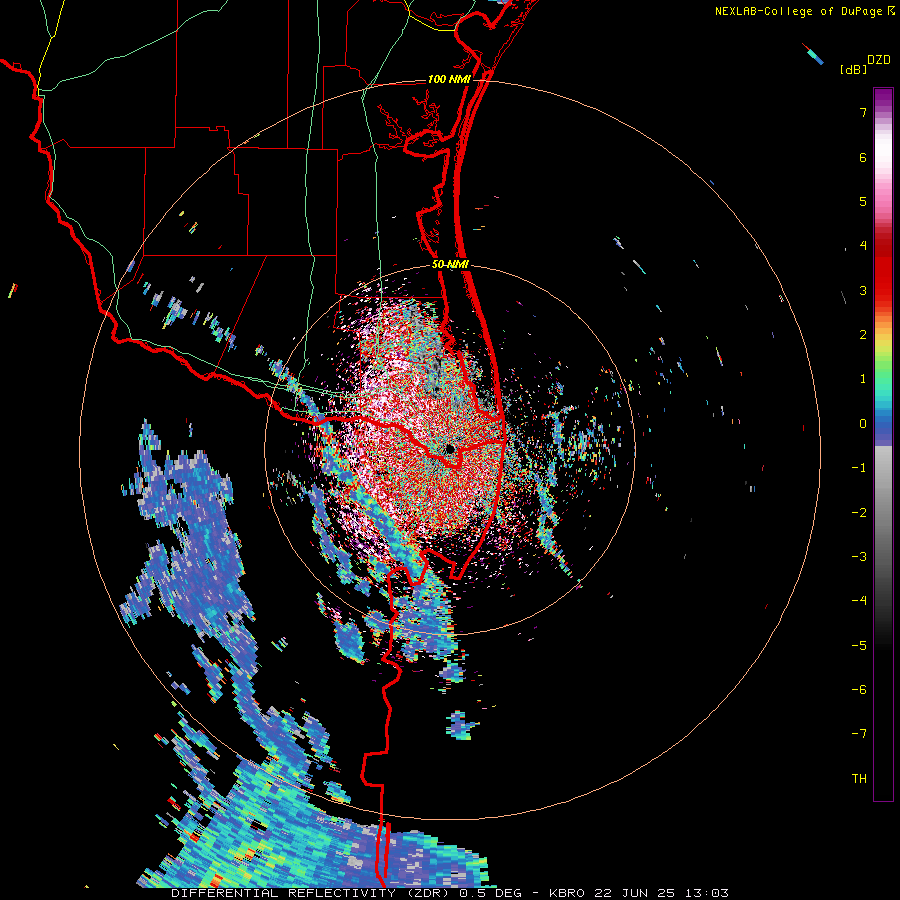Click the -4 value on the color scale

coord(859,600)
